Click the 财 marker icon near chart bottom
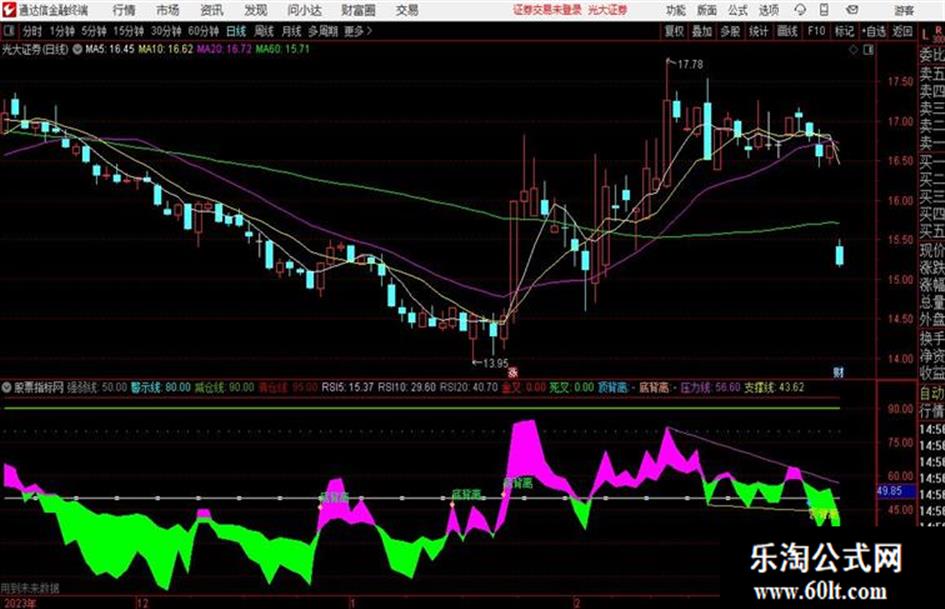The width and height of the screenshot is (945, 609). point(838,372)
